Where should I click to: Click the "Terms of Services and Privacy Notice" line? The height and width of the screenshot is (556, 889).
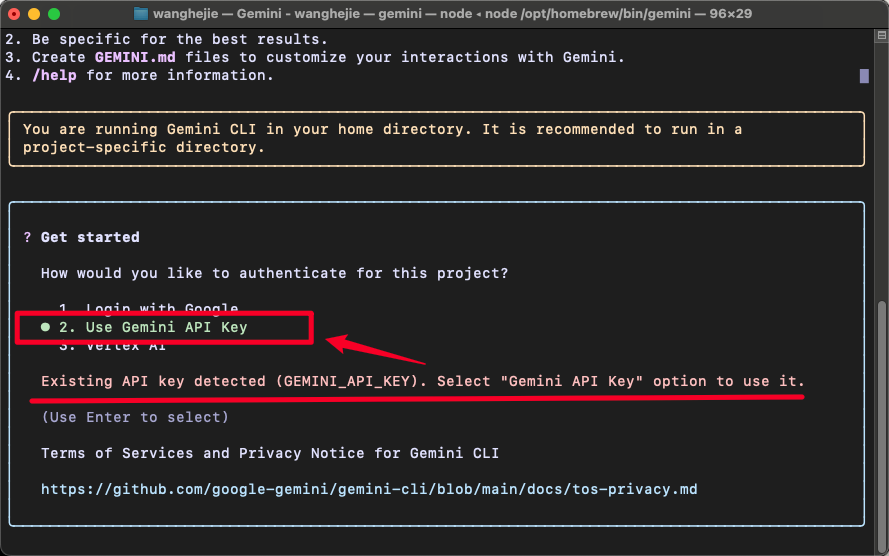[x=270, y=453]
